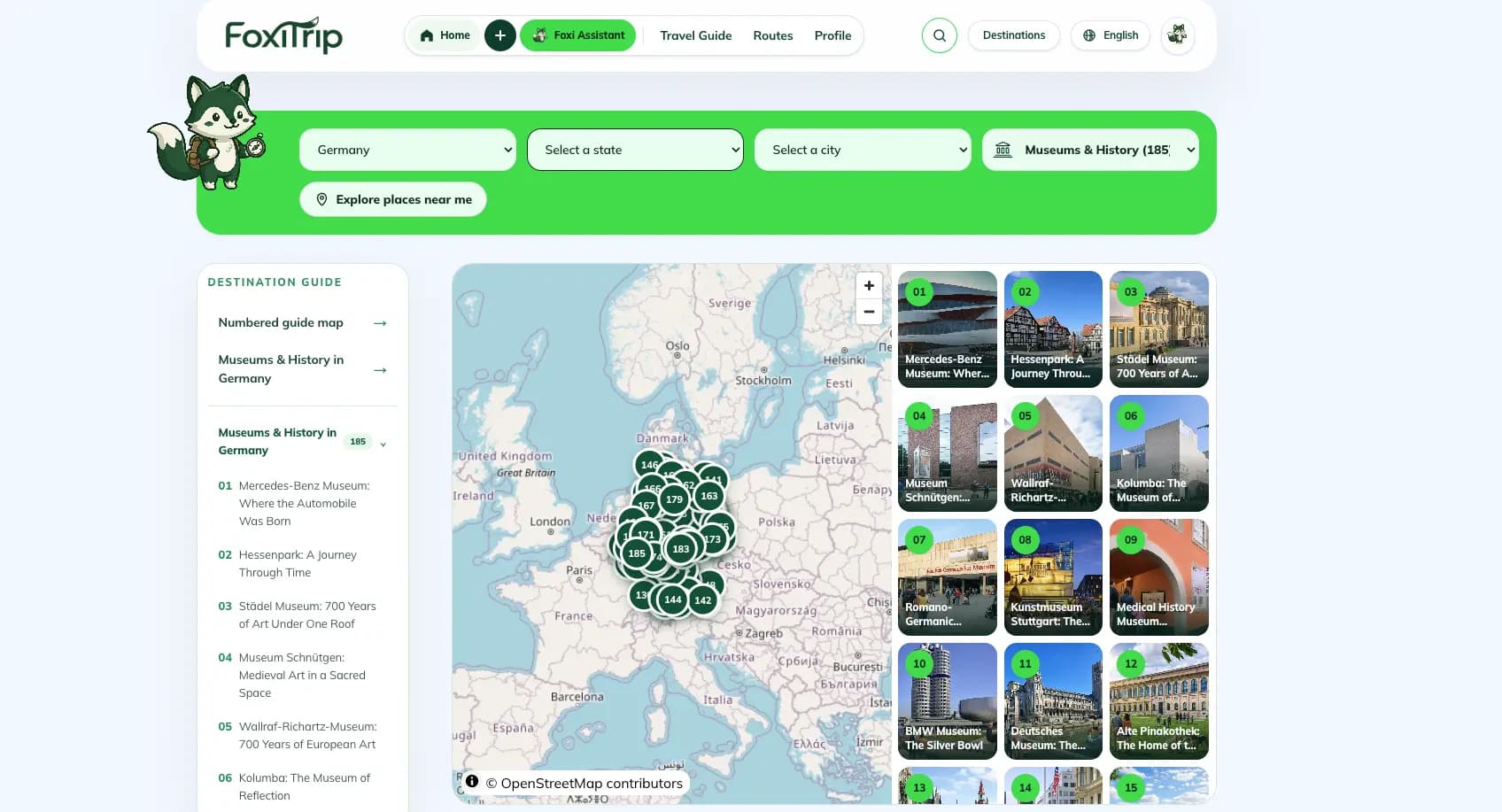Open card 06 Kolumba thumbnail
The image size is (1502, 812).
pyautogui.click(x=1159, y=453)
